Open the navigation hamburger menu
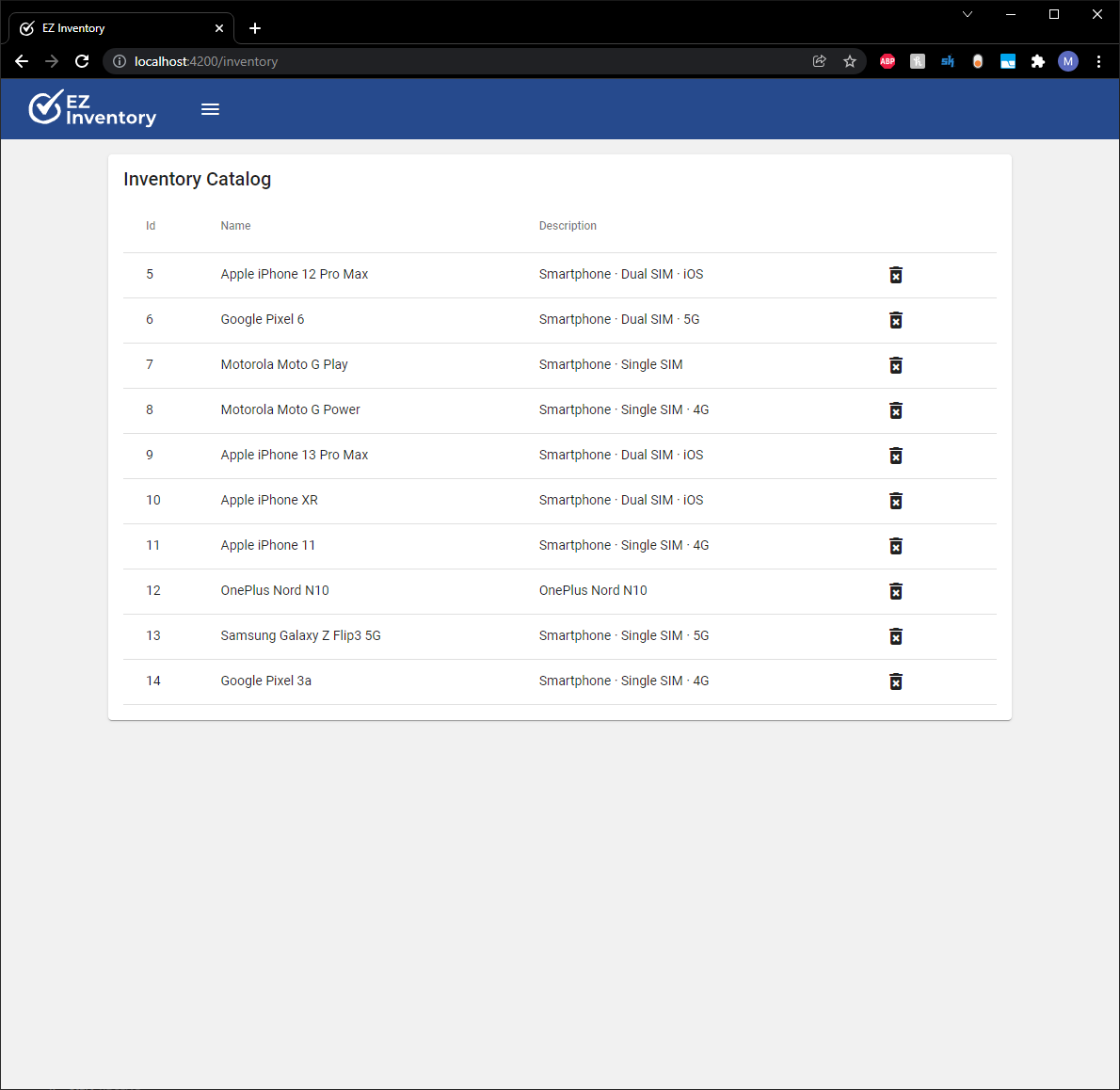1120x1090 pixels. pos(210,109)
